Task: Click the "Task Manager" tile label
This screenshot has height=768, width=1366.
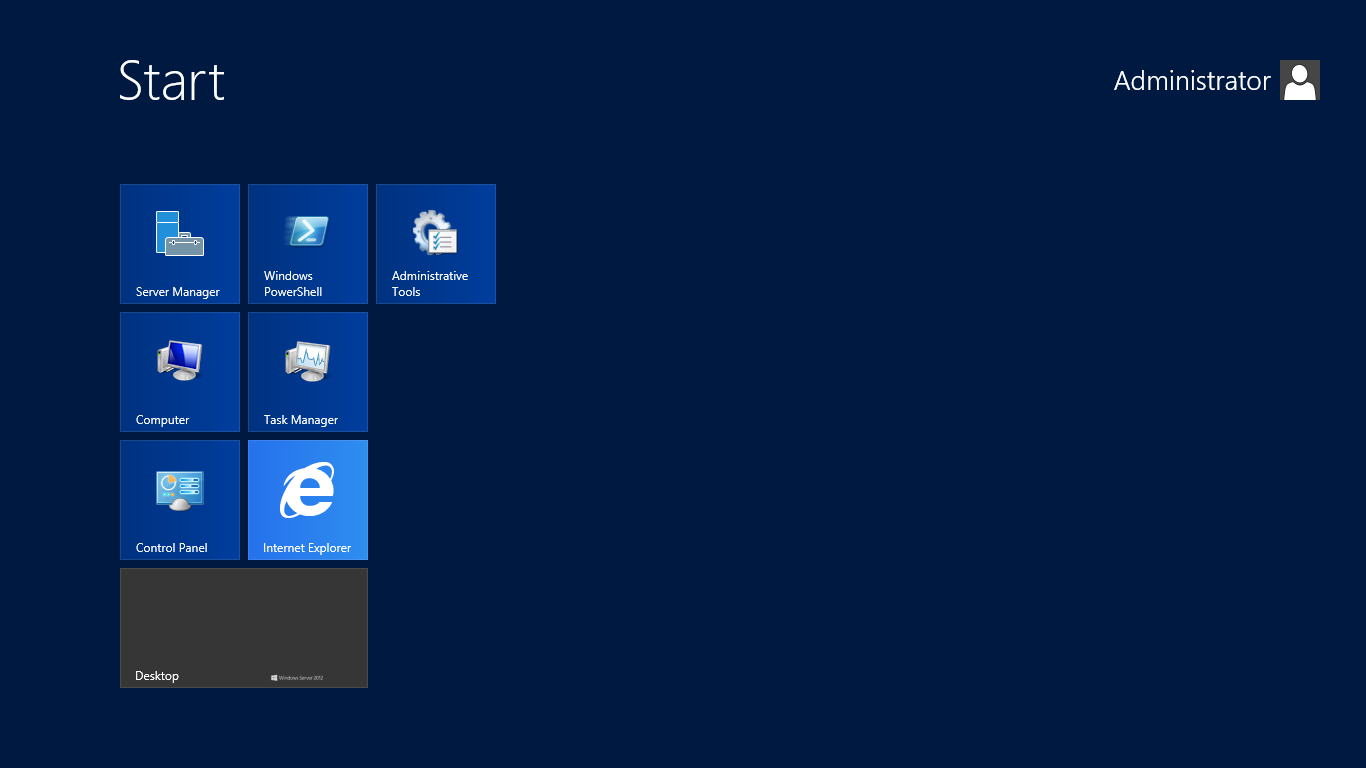Action: point(301,420)
